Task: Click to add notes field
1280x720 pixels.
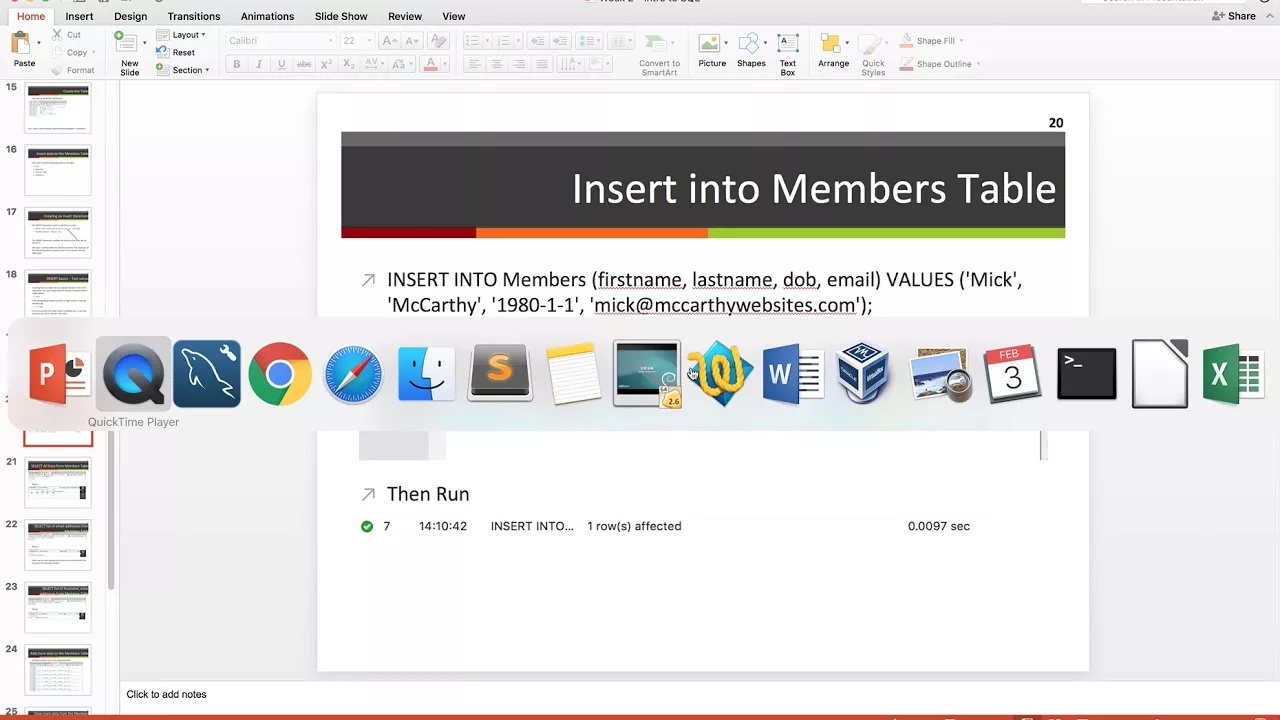Action: [x=166, y=694]
